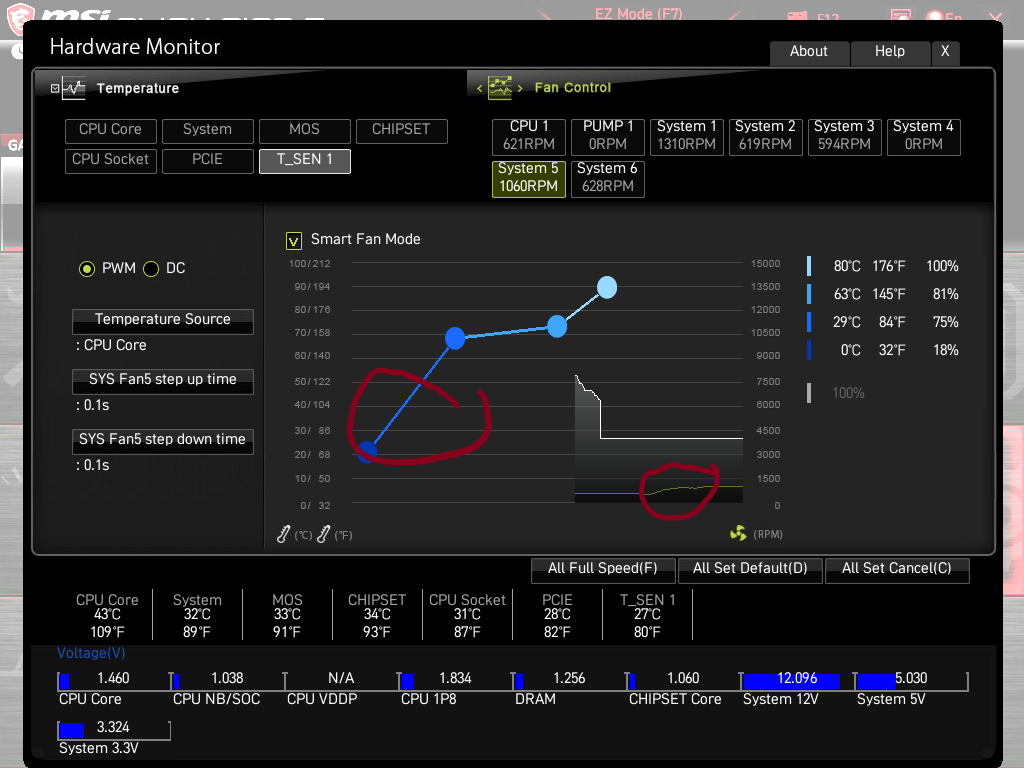The height and width of the screenshot is (768, 1024).
Task: Open SYS Fan5 step up time setting
Action: [x=163, y=381]
